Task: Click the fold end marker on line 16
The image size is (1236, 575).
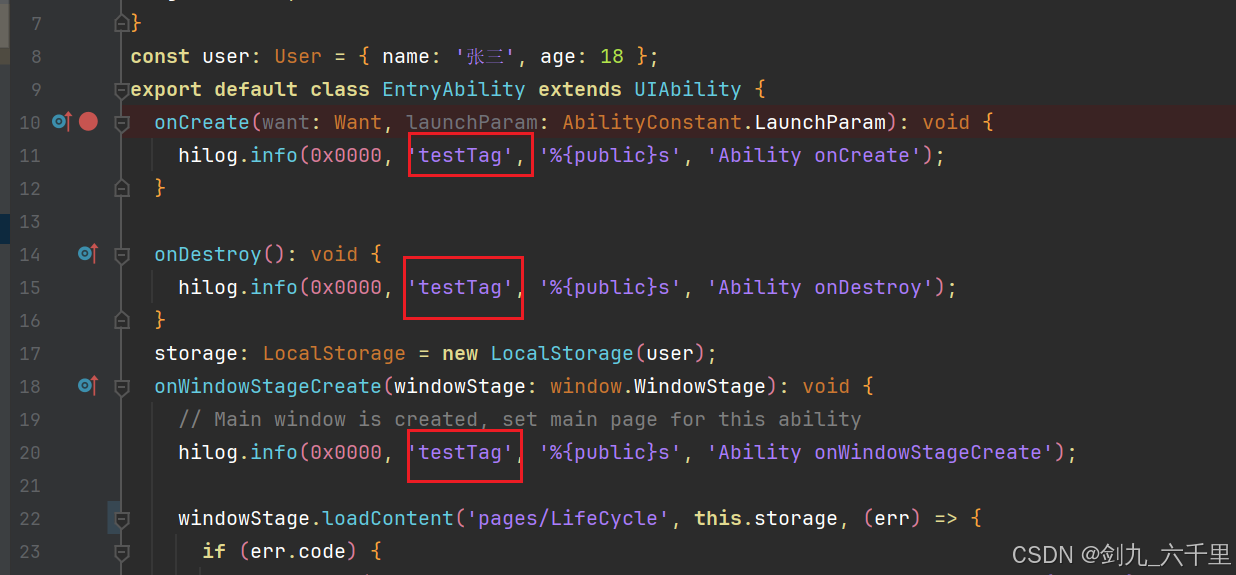Action: (122, 320)
